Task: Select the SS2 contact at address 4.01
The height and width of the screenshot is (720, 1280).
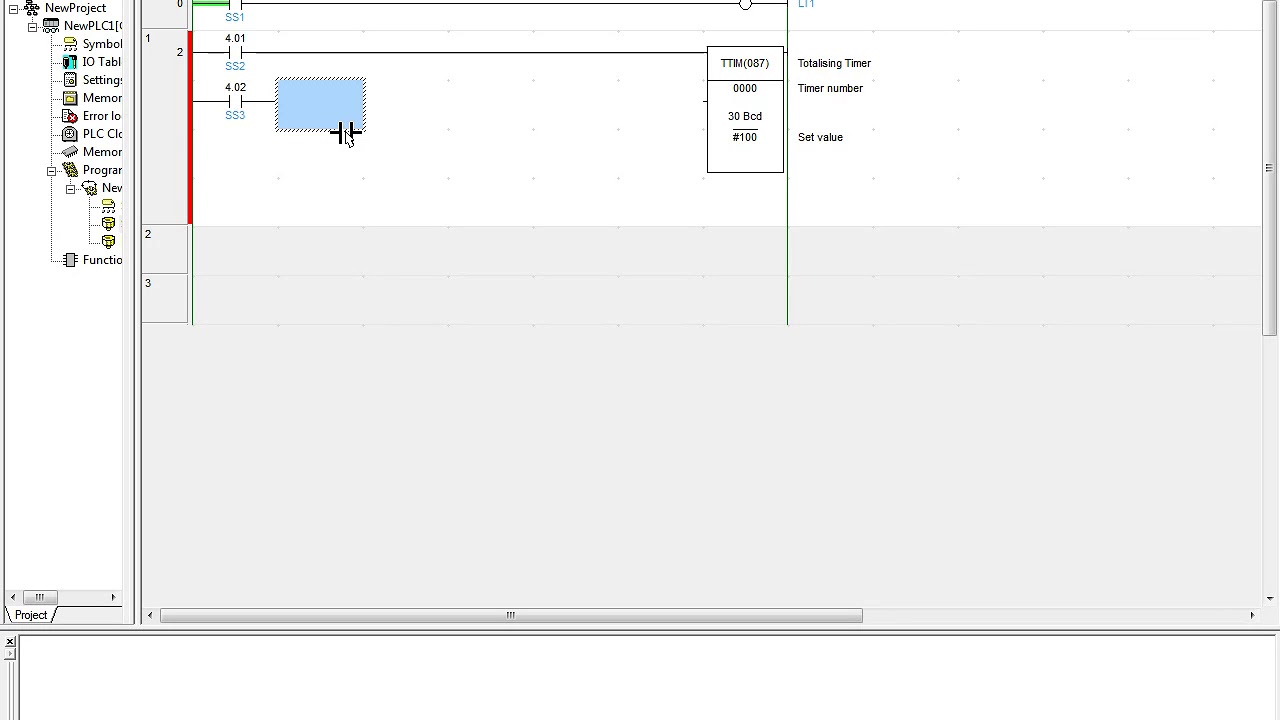Action: point(235,52)
